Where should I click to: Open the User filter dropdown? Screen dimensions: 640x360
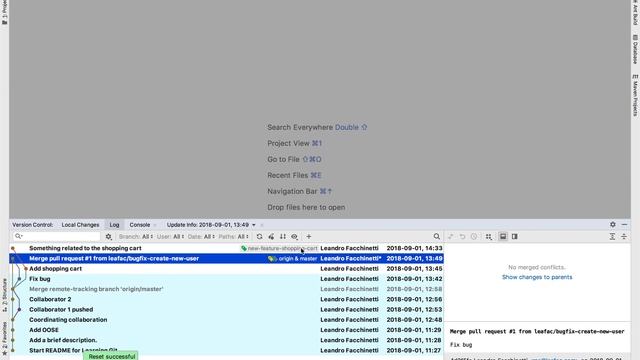tap(171, 236)
